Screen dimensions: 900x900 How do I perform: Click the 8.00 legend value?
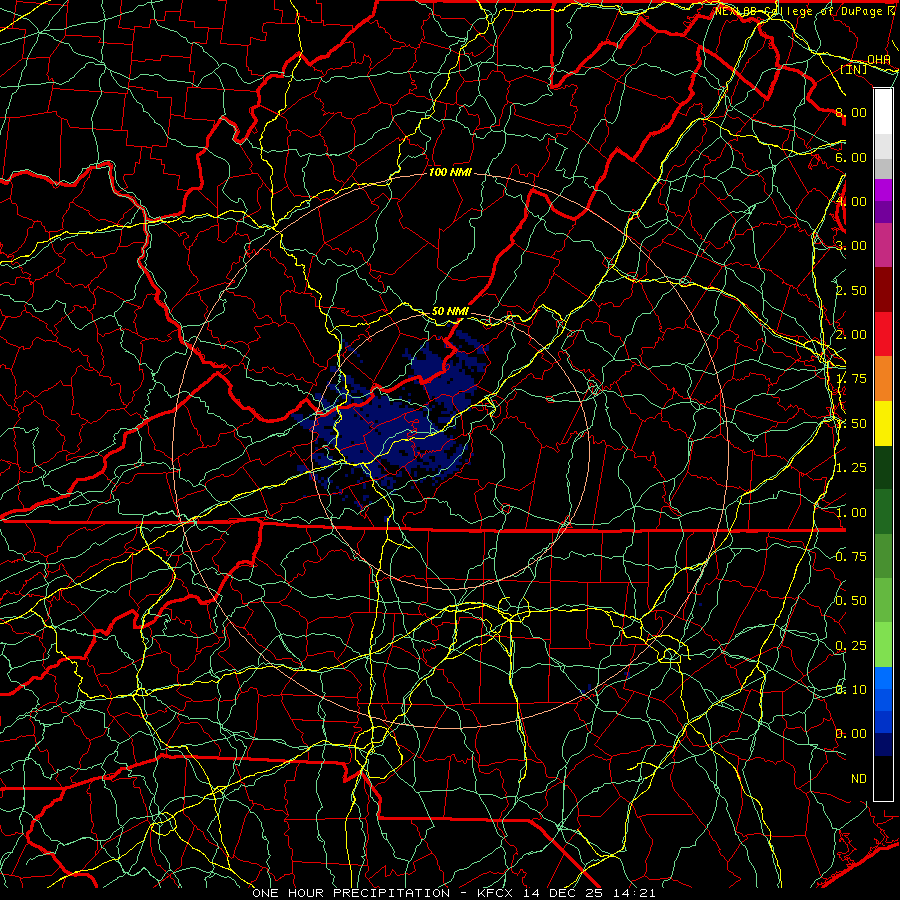pos(851,112)
